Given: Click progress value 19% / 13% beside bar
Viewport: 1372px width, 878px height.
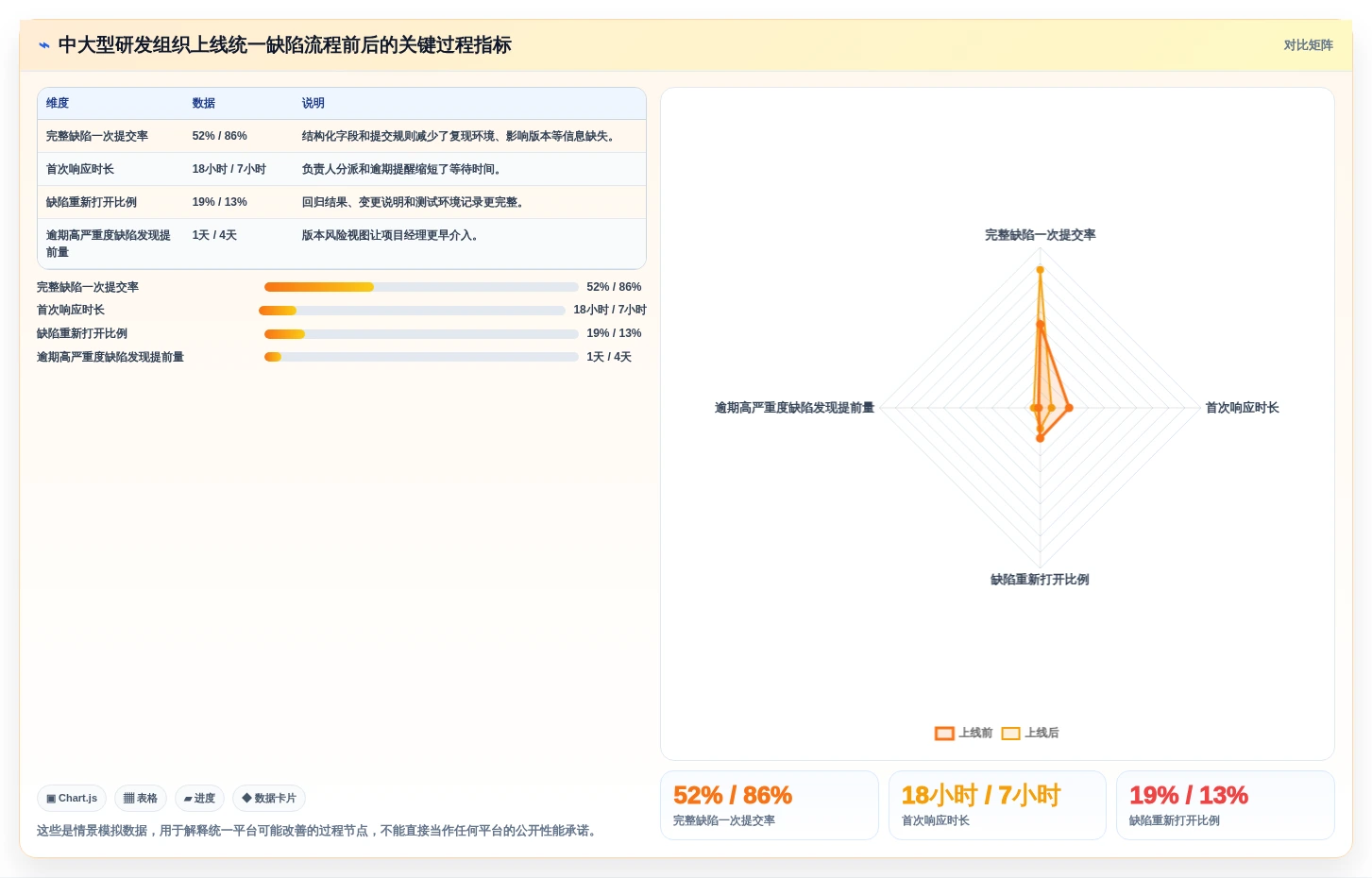Looking at the screenshot, I should (x=614, y=334).
